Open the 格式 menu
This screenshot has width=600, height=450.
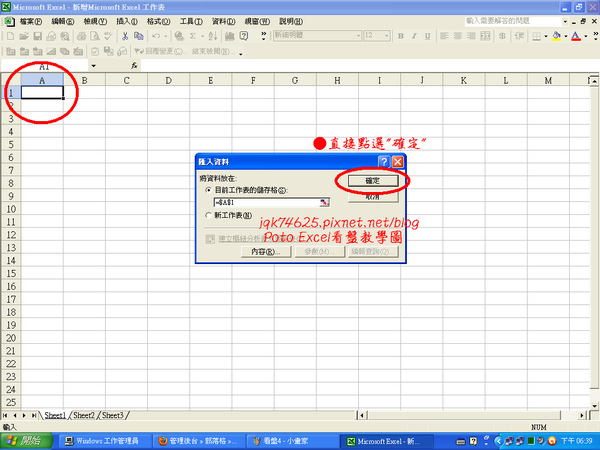158,21
